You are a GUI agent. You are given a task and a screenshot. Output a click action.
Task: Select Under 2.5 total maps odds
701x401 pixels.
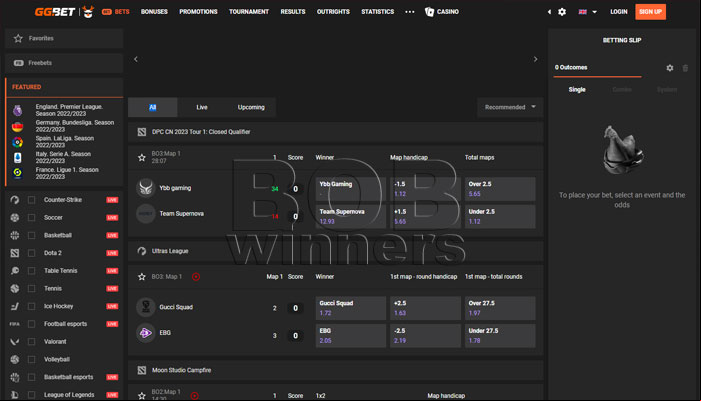(500, 216)
